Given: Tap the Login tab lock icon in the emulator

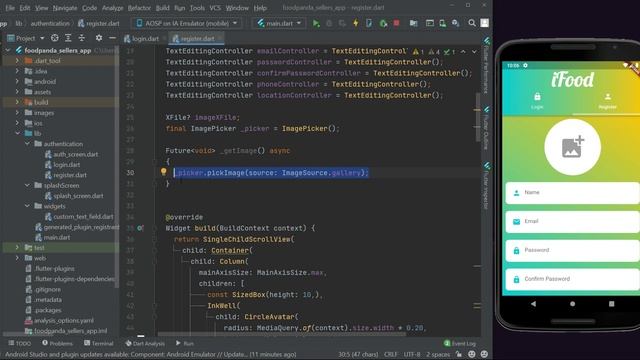Looking at the screenshot, I should pos(537,97).
